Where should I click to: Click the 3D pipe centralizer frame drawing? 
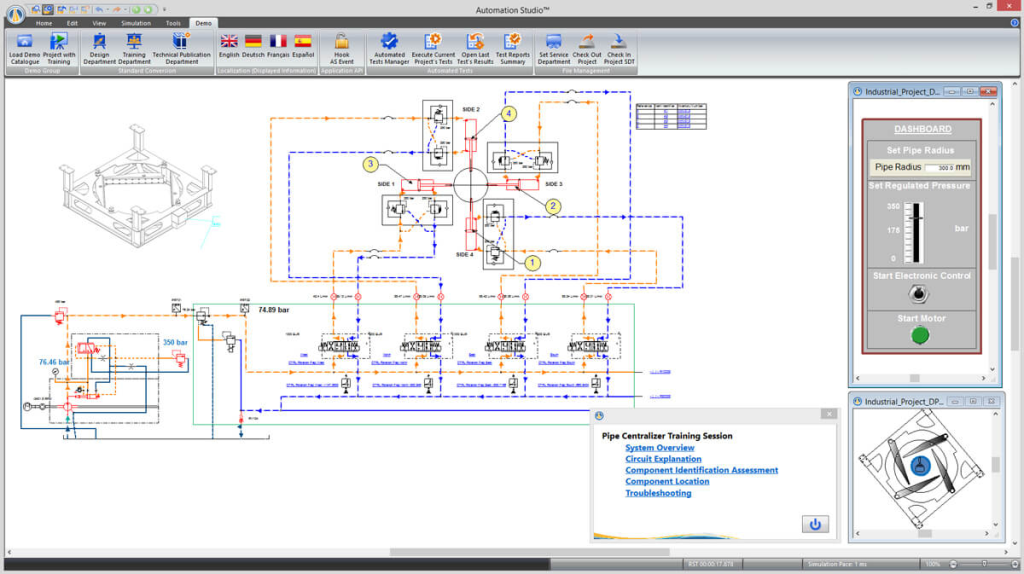[137, 186]
